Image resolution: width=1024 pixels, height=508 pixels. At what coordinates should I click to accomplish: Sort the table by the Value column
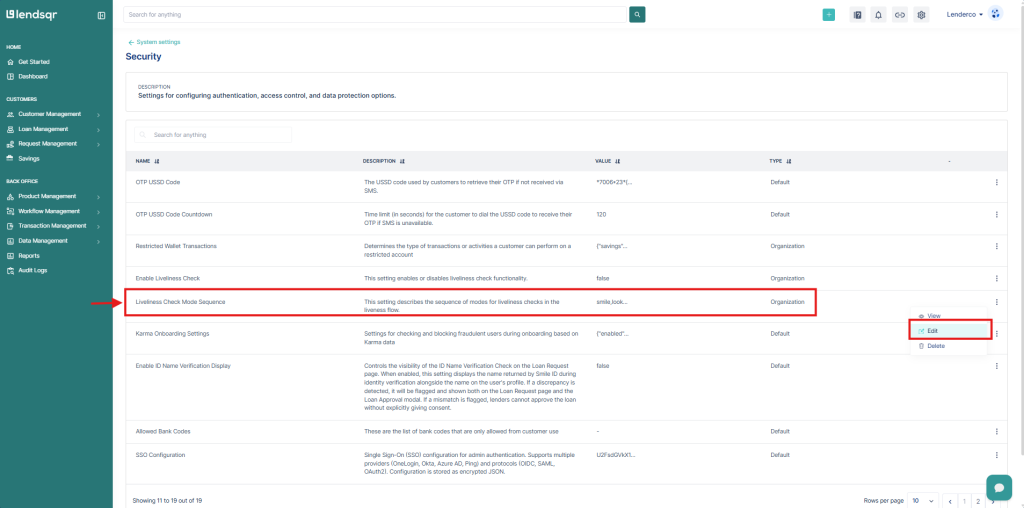(x=618, y=161)
